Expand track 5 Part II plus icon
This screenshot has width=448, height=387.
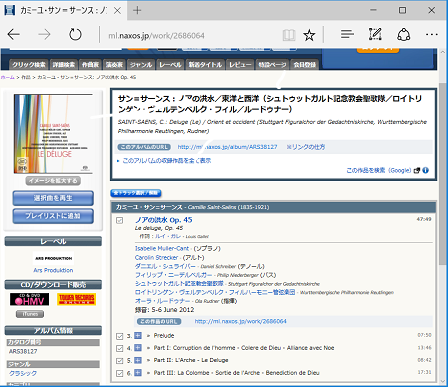point(138,360)
